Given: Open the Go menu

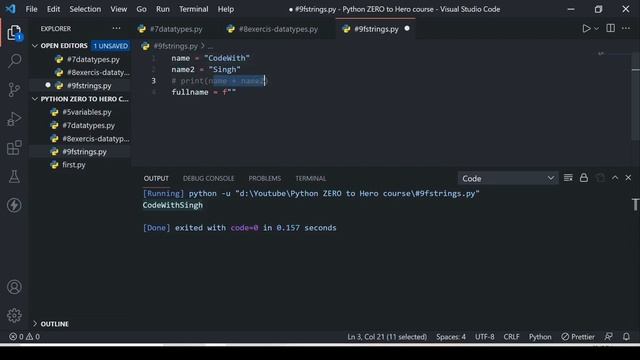Looking at the screenshot, I should [x=141, y=9].
